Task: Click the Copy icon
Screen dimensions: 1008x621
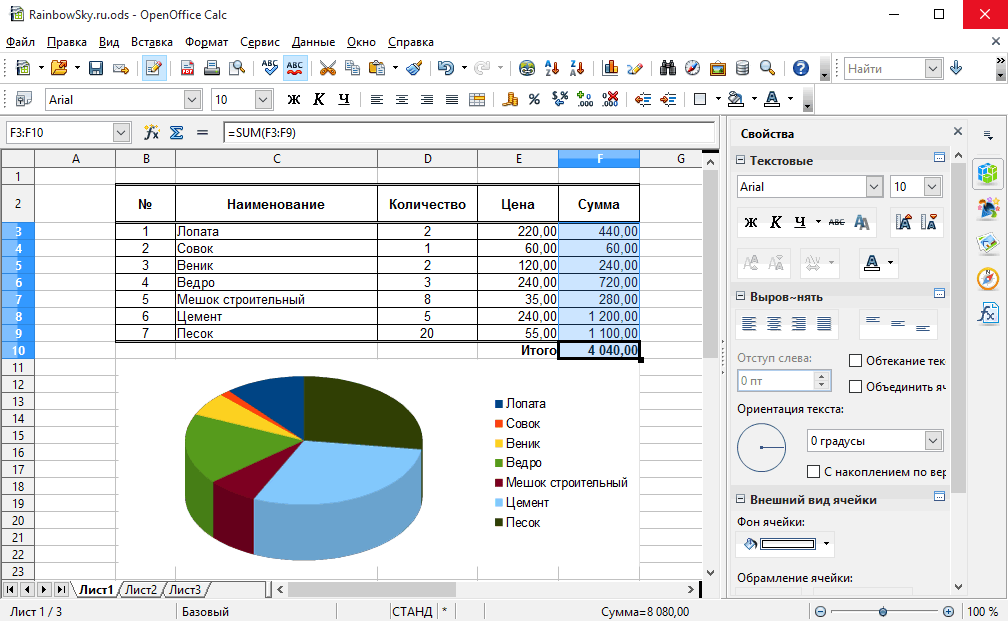Action: 352,68
